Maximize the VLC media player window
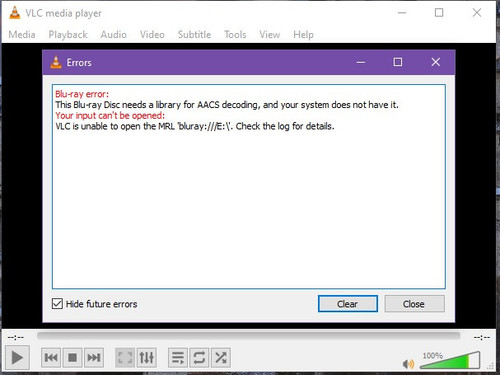This screenshot has width=500, height=375. pos(439,13)
